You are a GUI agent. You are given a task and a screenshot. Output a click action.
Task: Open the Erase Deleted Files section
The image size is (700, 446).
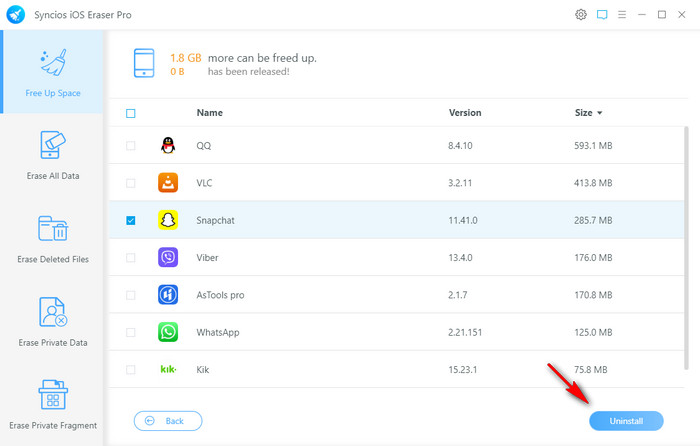click(x=53, y=239)
